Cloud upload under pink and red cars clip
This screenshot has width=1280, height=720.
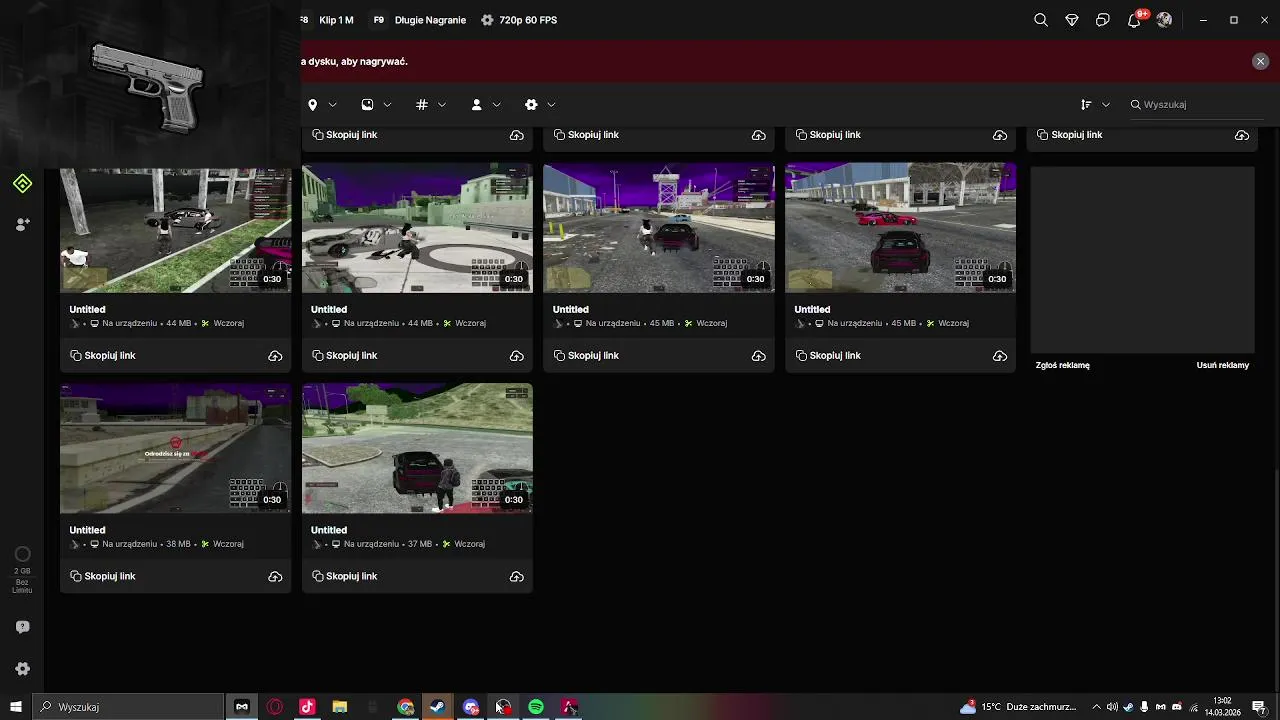point(1000,355)
